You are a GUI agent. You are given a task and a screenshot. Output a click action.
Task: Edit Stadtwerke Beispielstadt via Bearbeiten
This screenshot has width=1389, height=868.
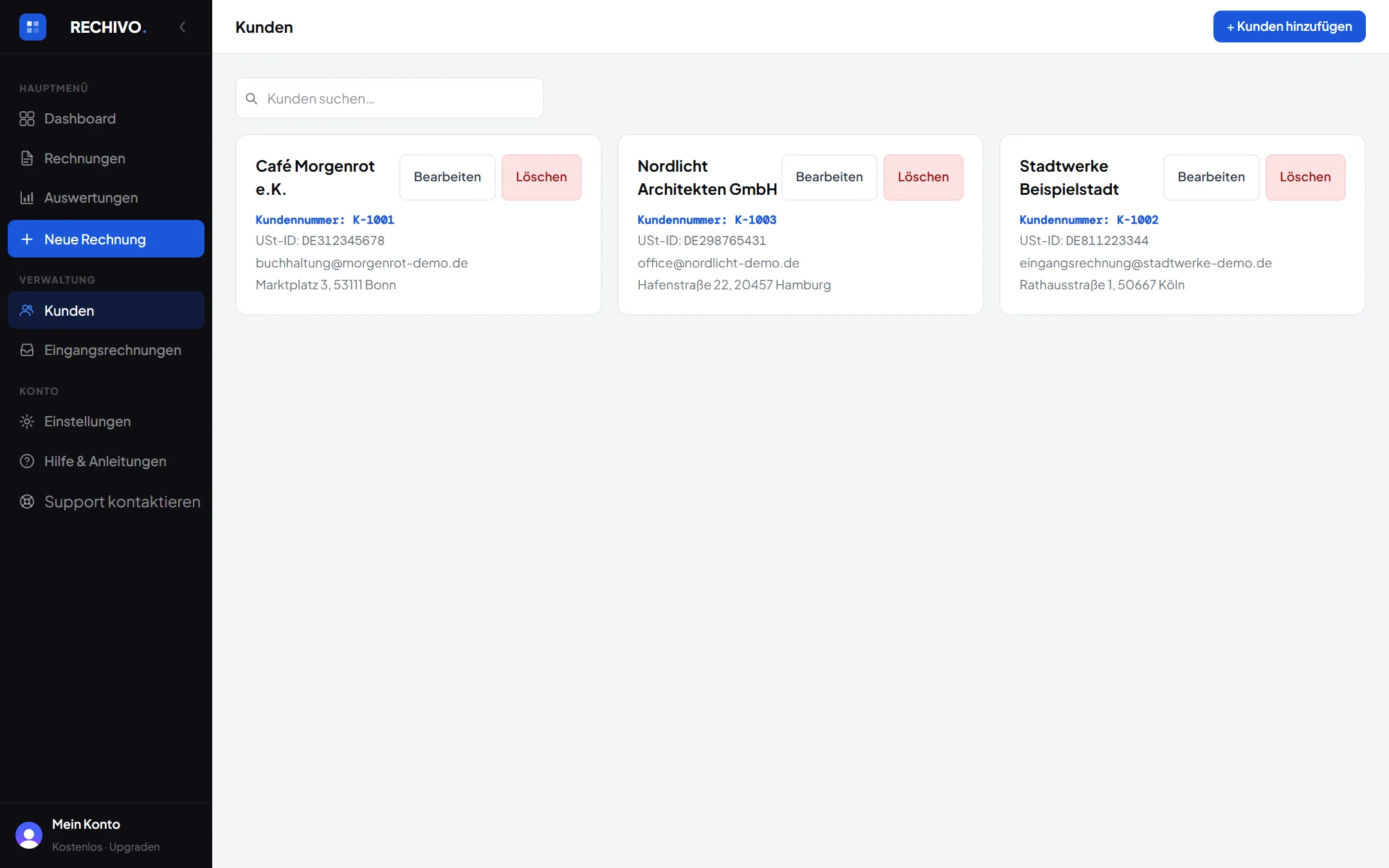1212,177
